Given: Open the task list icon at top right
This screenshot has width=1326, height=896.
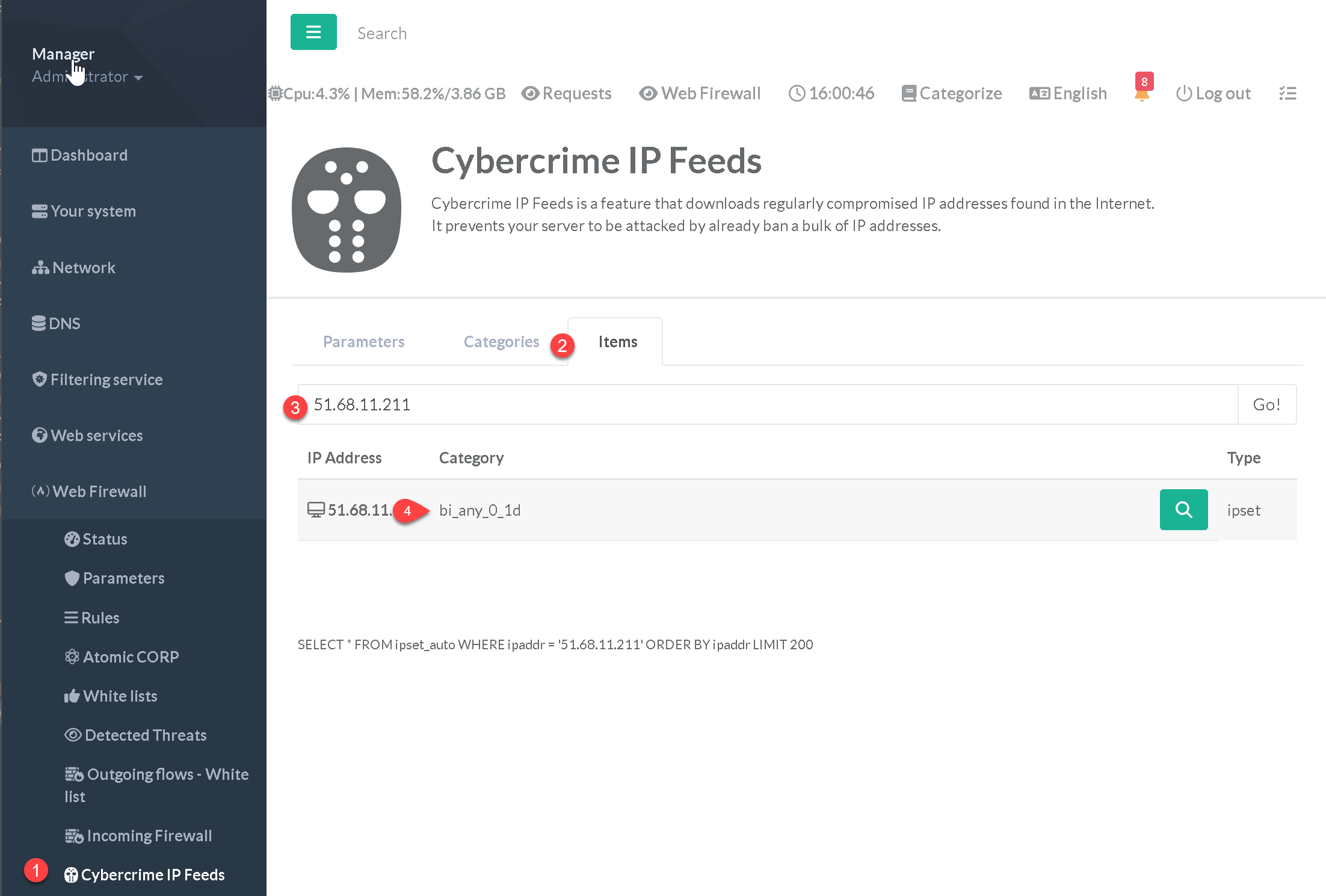Looking at the screenshot, I should click(x=1287, y=93).
